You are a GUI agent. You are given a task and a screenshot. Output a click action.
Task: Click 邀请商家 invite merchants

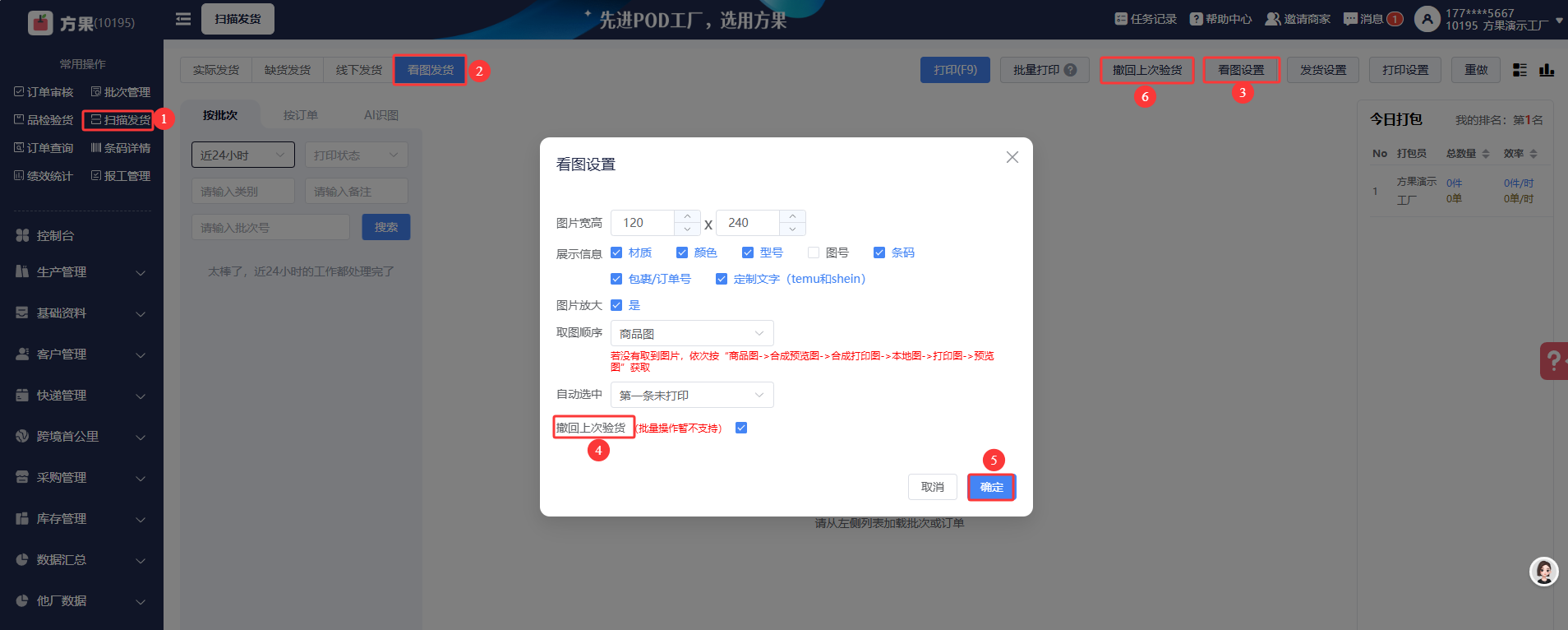point(1298,19)
